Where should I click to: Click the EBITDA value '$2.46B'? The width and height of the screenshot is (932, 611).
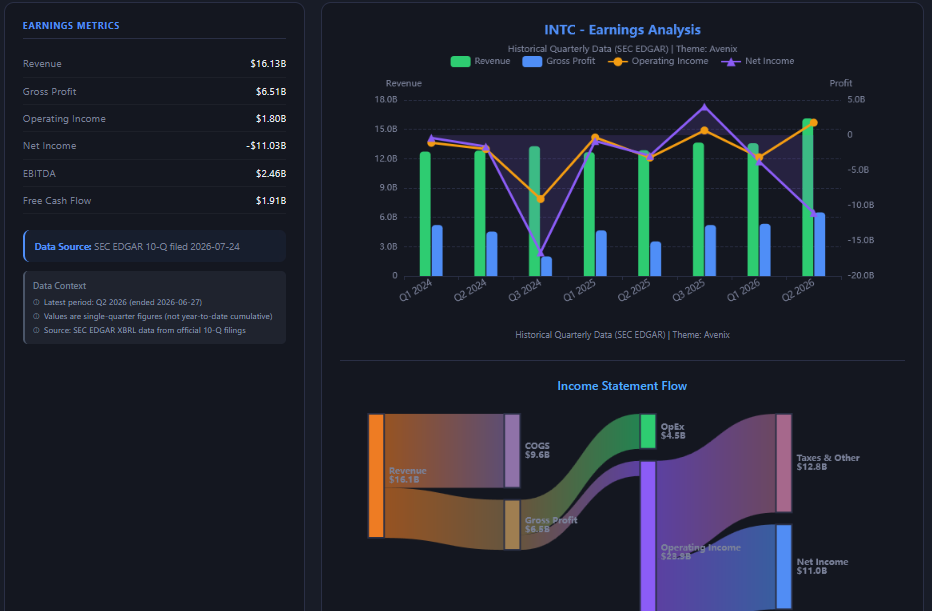click(x=271, y=174)
